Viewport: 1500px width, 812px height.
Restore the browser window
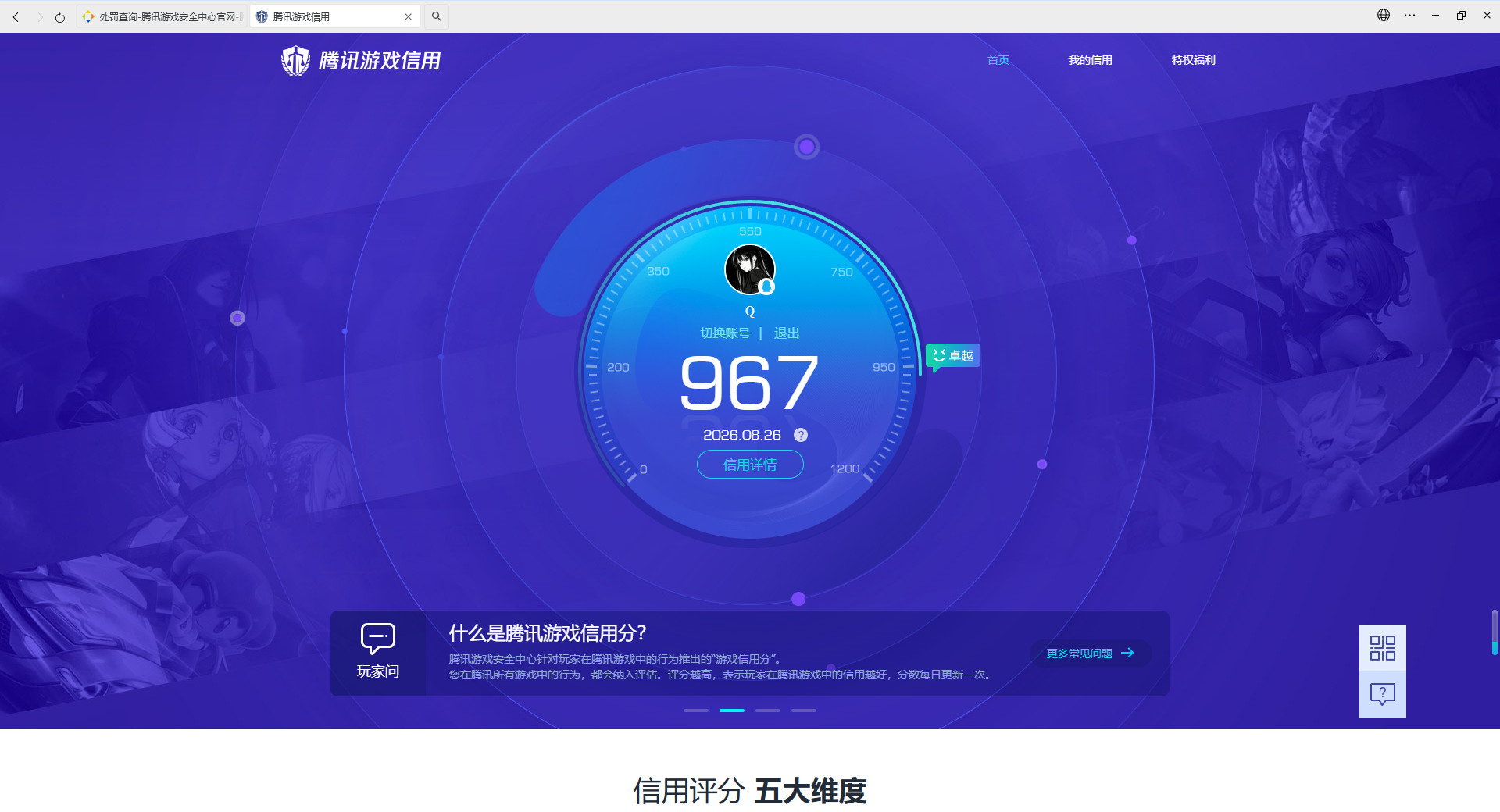tap(1461, 15)
